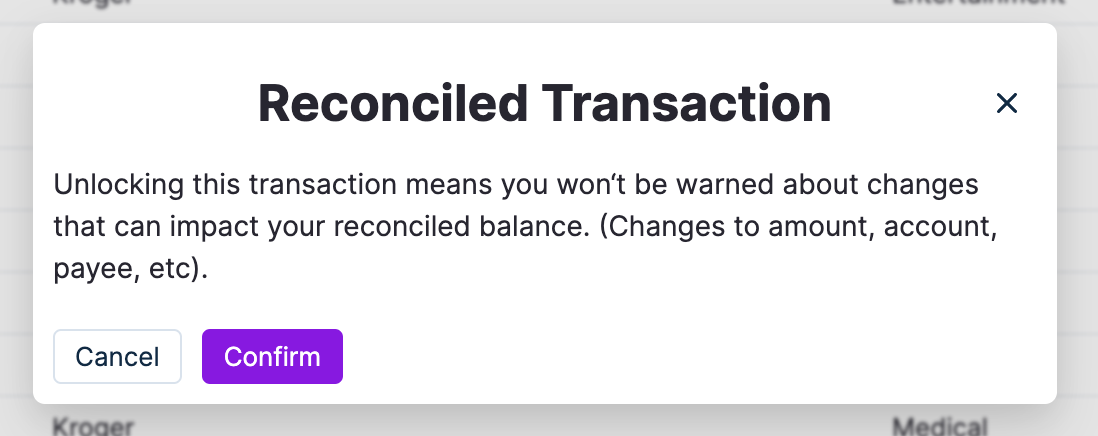Cancel unlocking the reconciled transaction
Image resolution: width=1098 pixels, height=436 pixels.
coord(117,357)
